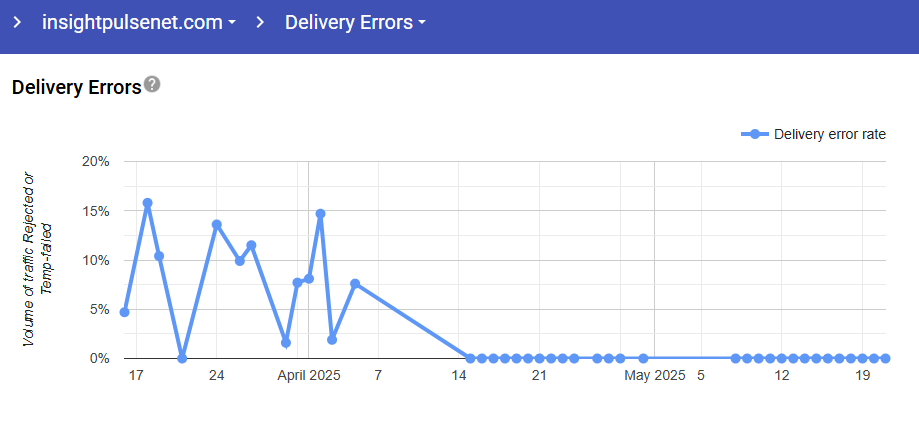Click the chevron between domain and Delivery Errors
Screen dimensions: 919x438
260,22
